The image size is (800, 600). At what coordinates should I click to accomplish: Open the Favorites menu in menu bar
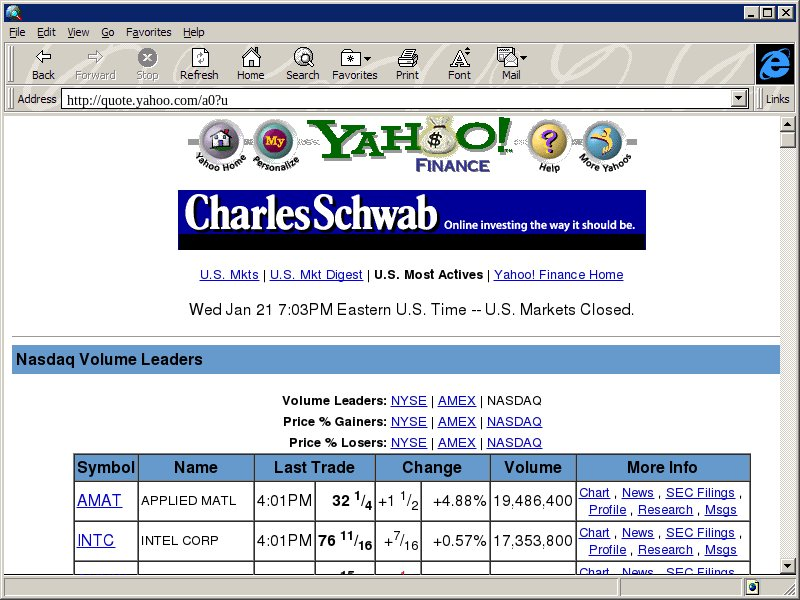(x=149, y=32)
